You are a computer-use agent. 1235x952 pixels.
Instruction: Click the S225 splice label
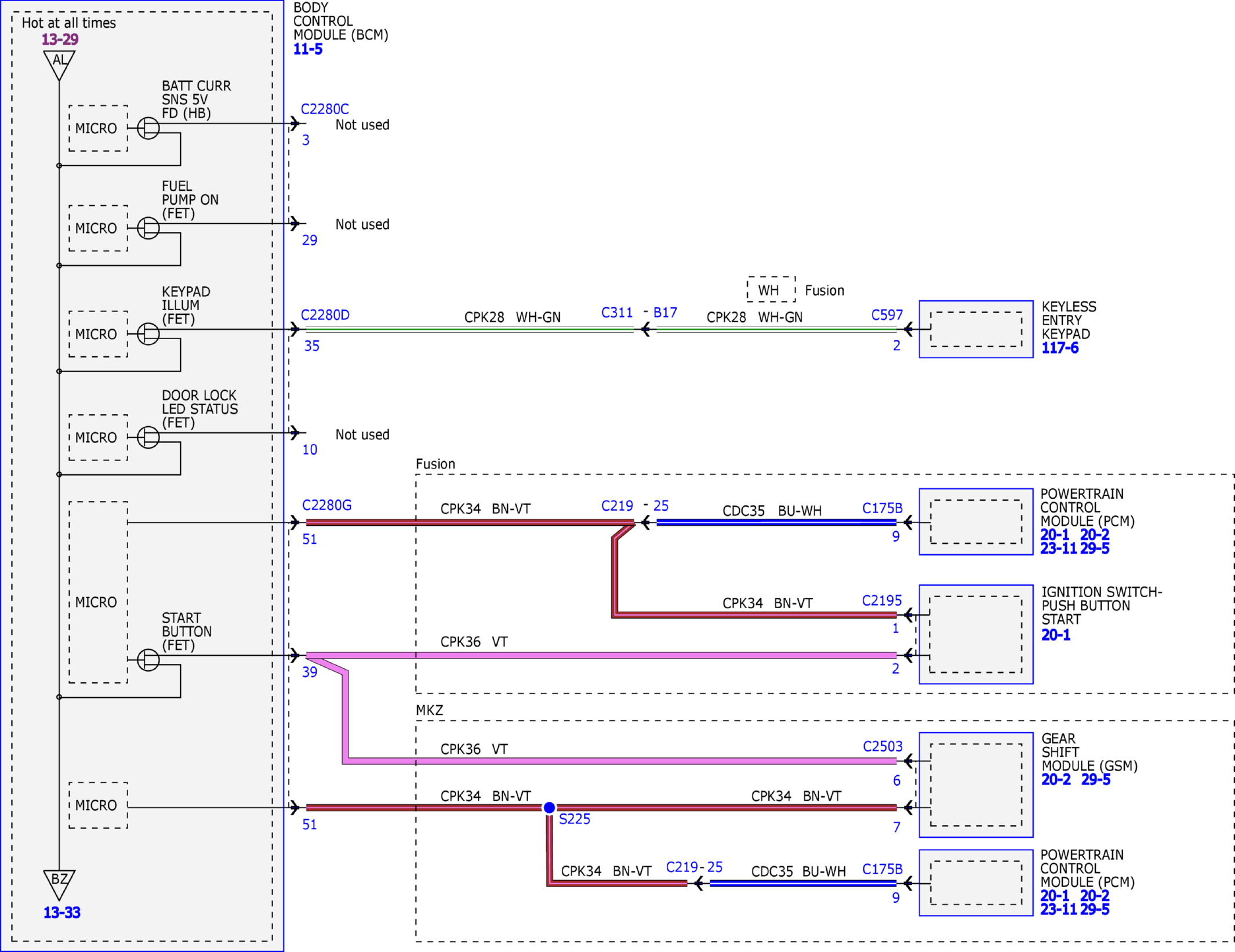574,819
